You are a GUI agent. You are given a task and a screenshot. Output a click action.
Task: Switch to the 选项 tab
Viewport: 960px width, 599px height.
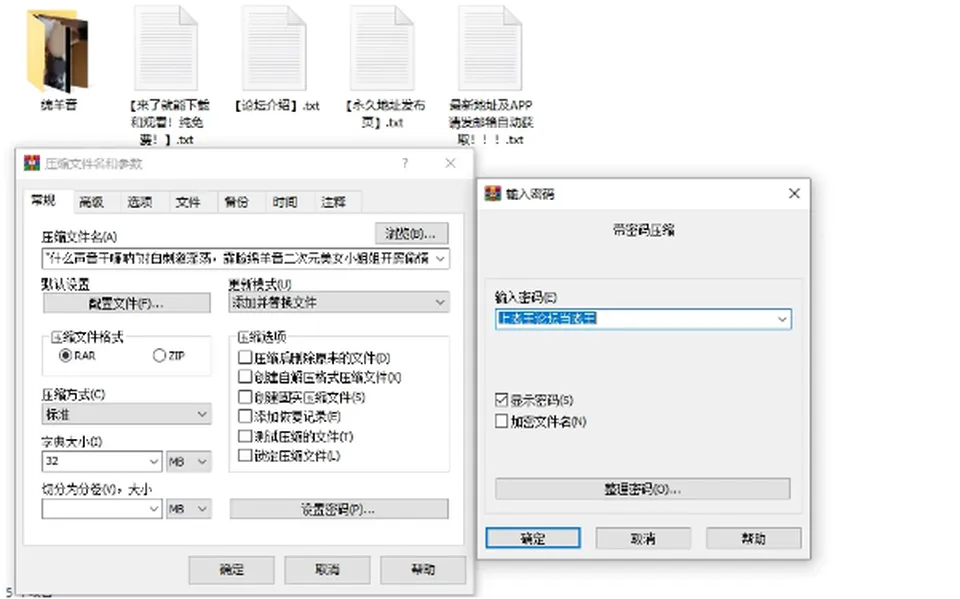(x=140, y=202)
